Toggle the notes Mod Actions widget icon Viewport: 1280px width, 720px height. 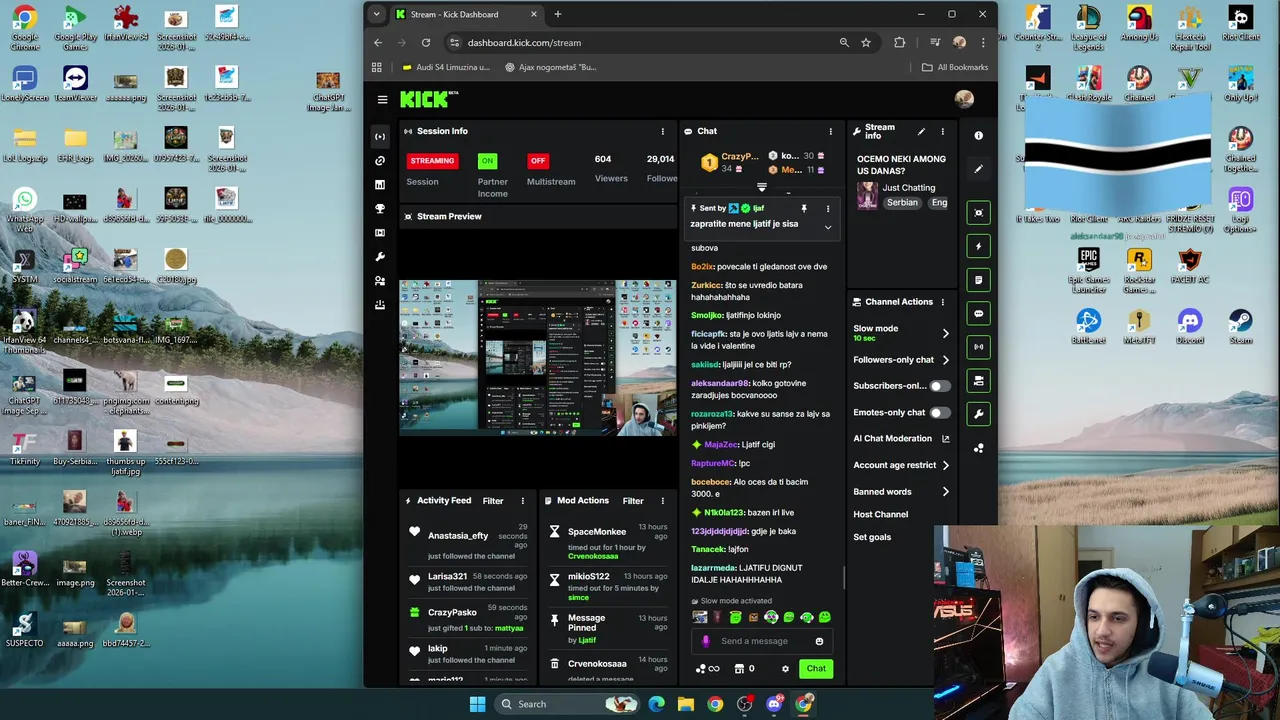point(978,280)
